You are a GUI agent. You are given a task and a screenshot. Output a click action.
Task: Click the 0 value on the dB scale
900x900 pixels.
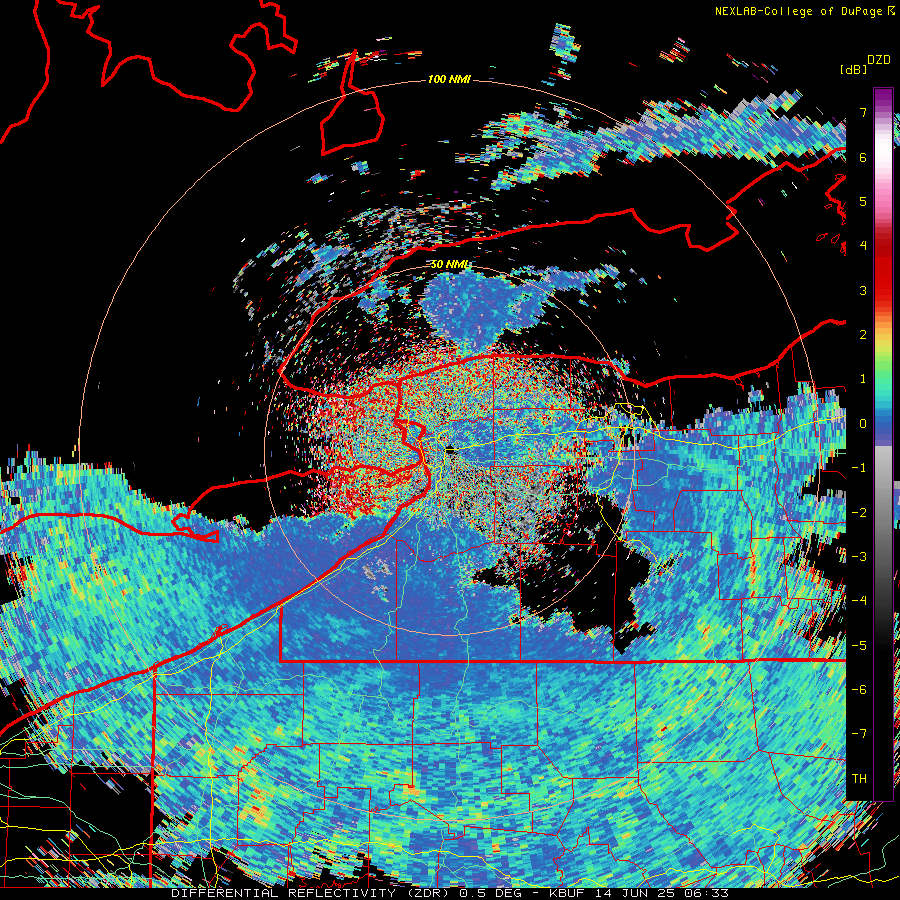pyautogui.click(x=863, y=424)
